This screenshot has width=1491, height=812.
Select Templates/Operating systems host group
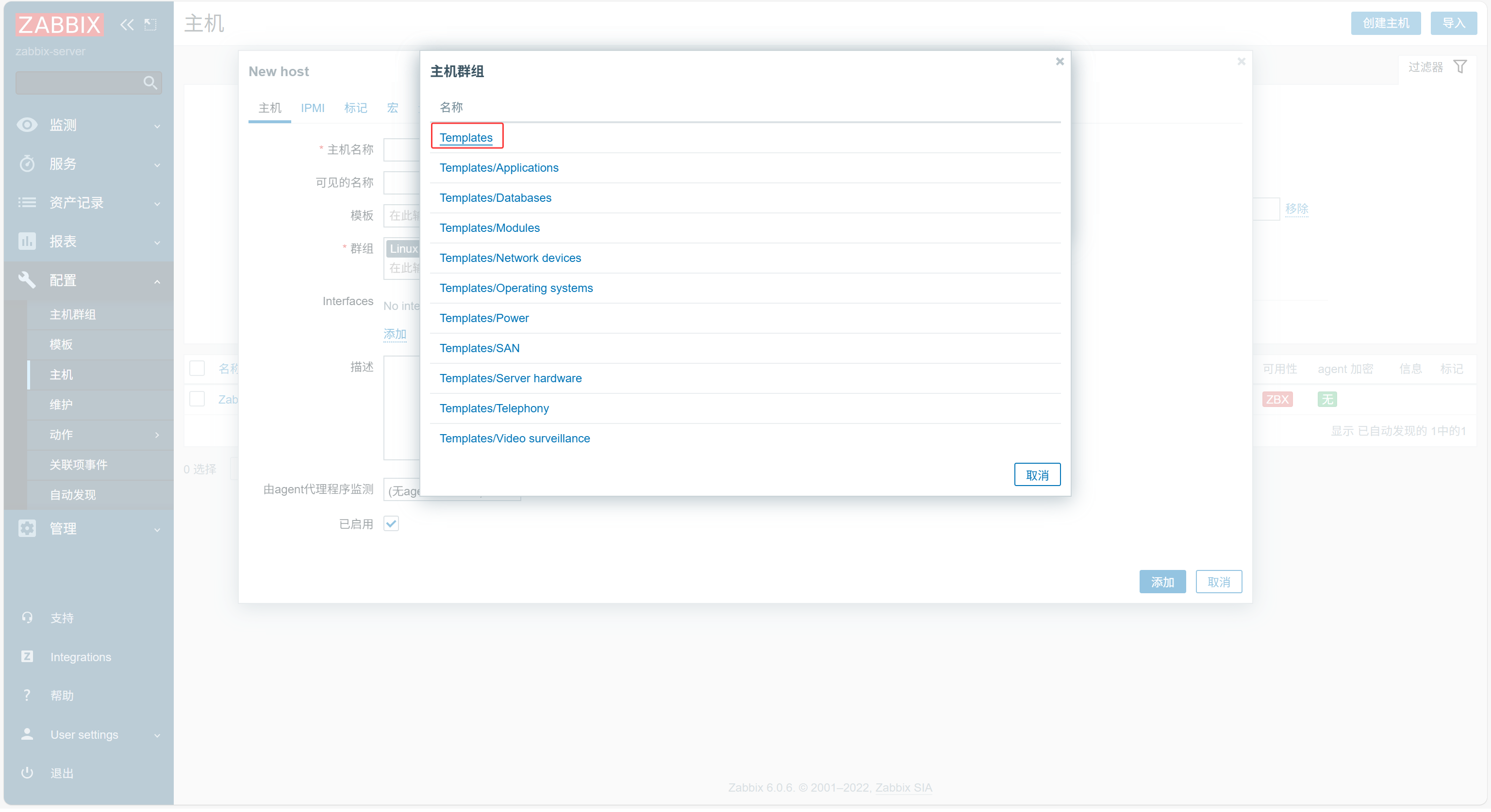coord(516,288)
